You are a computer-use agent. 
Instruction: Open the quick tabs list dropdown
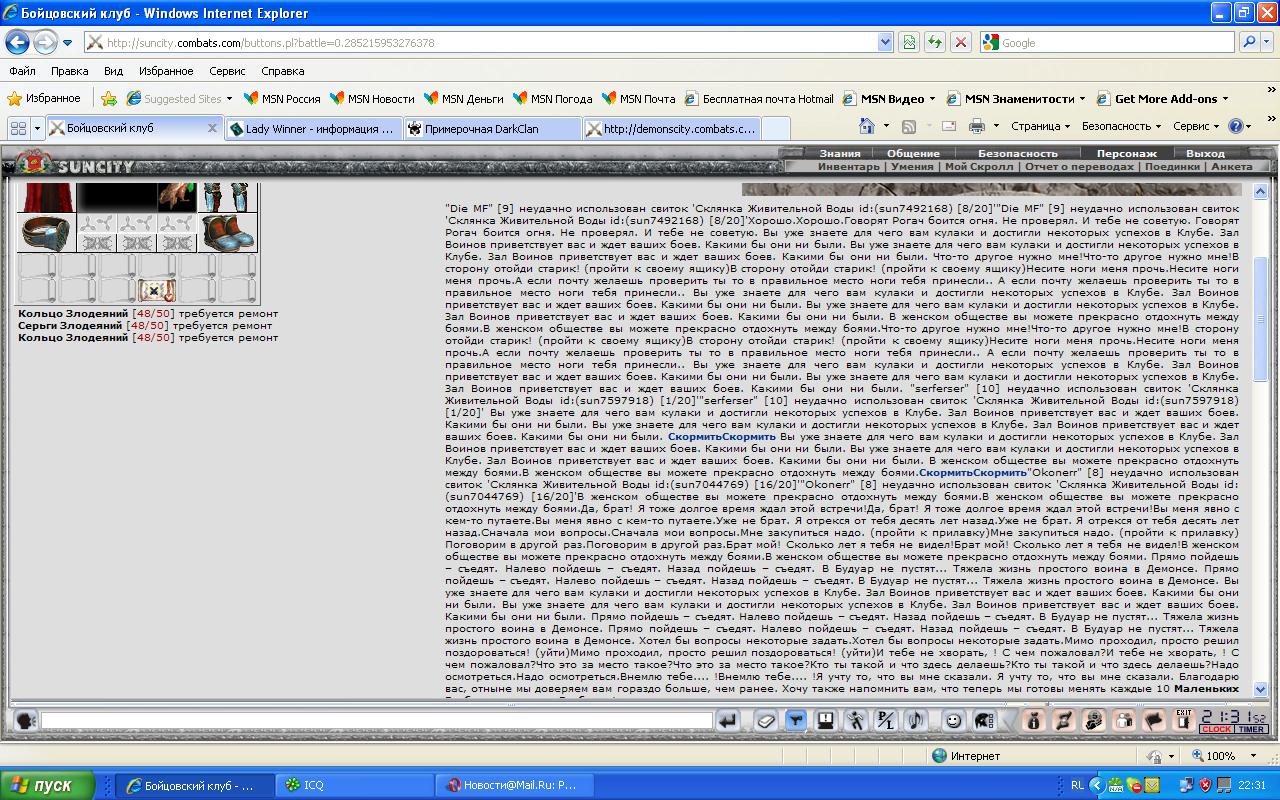click(x=38, y=128)
